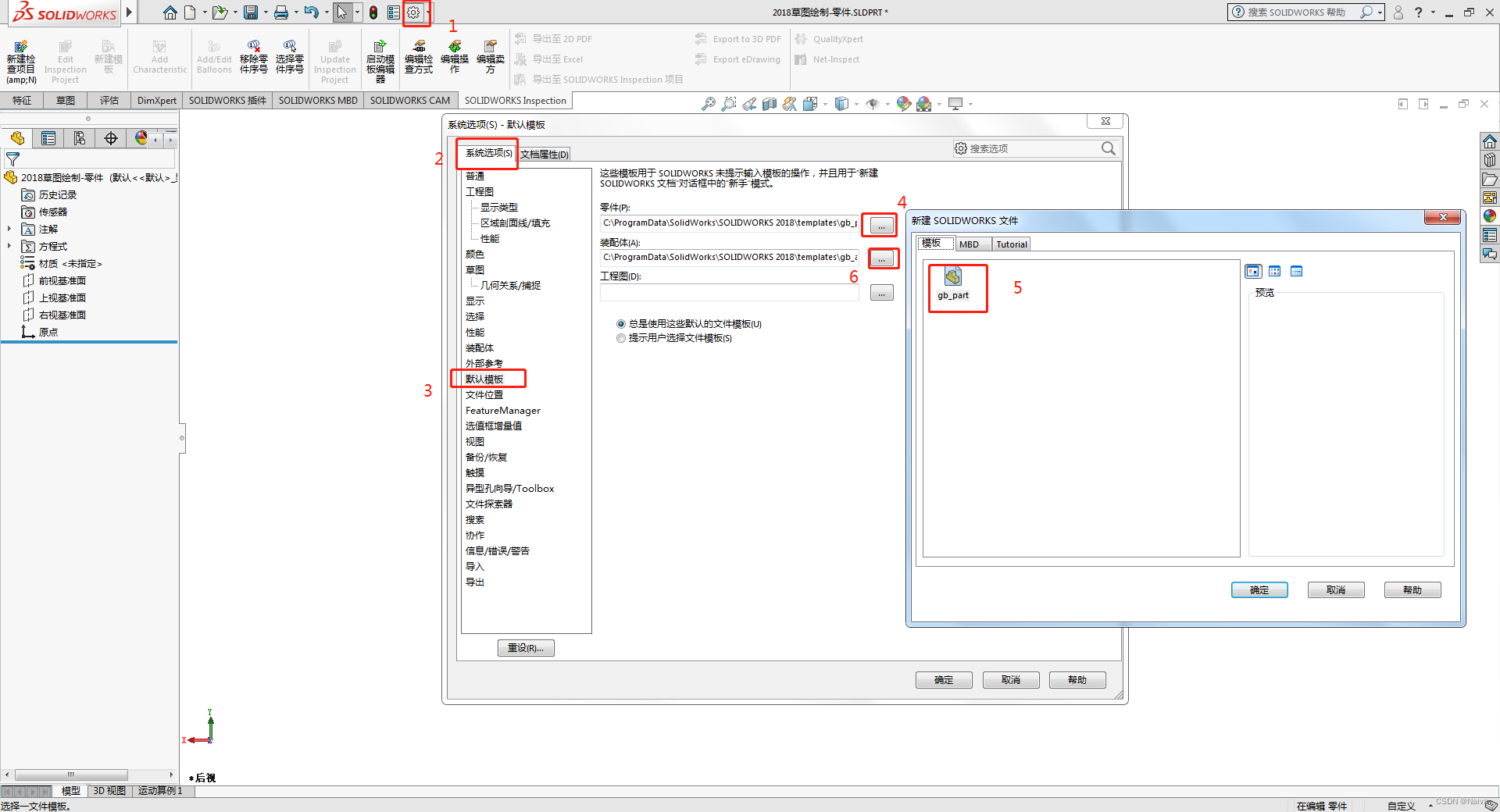Viewport: 1500px width, 812px height.
Task: Open FeatureManager design tree tab icon
Action: click(17, 138)
